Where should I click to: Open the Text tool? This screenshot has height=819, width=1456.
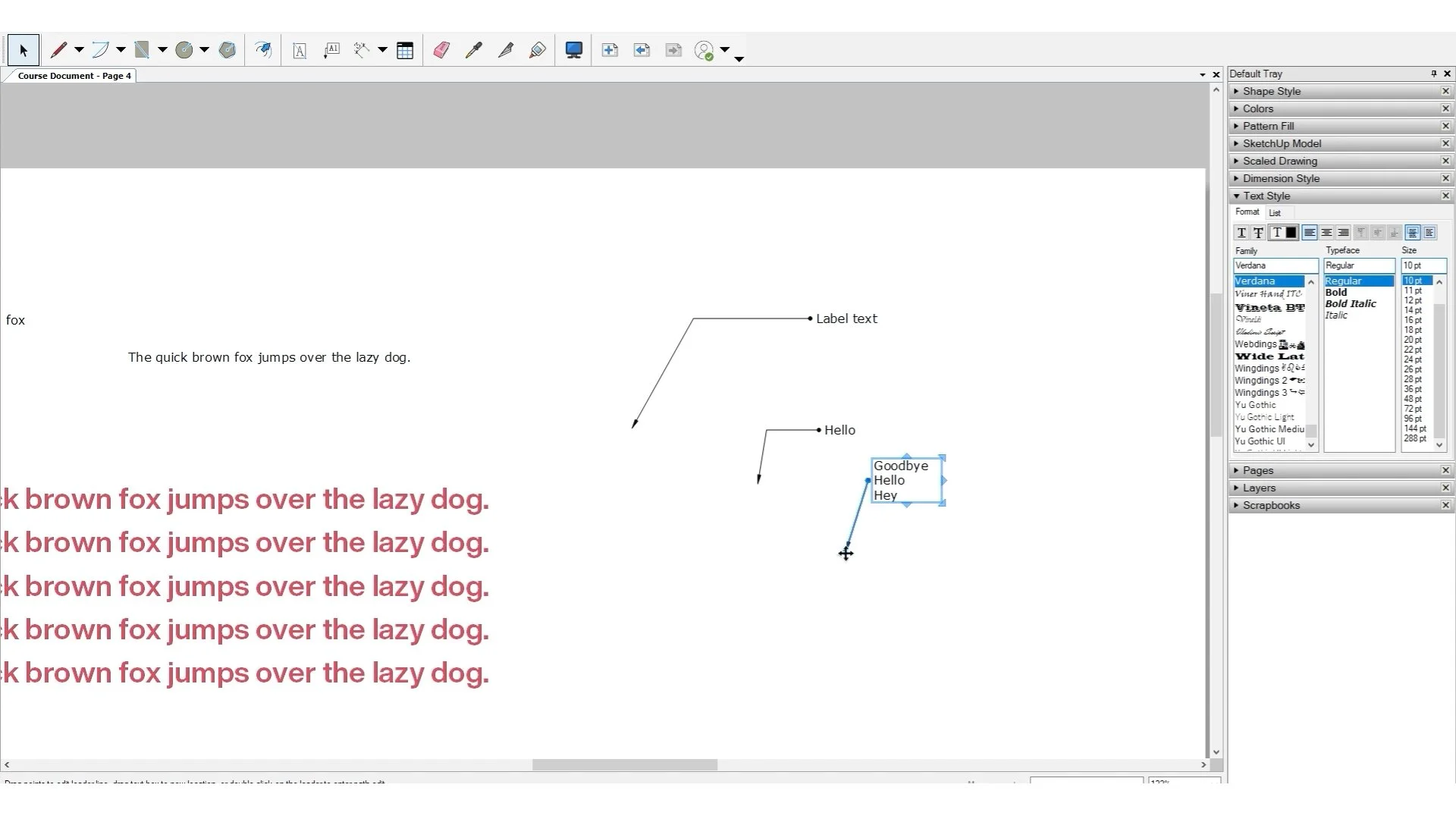300,50
